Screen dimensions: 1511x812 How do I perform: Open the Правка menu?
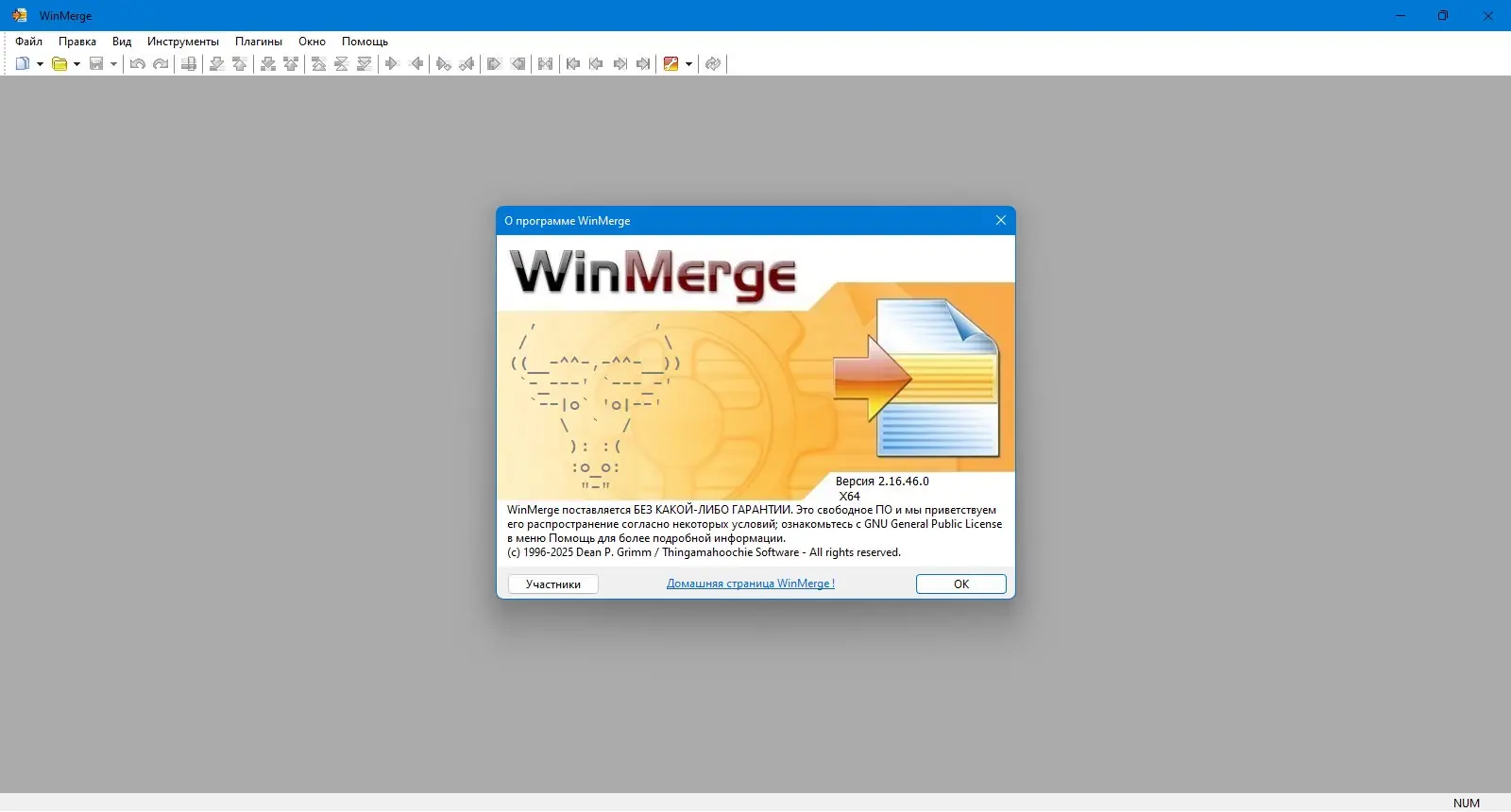tap(77, 42)
